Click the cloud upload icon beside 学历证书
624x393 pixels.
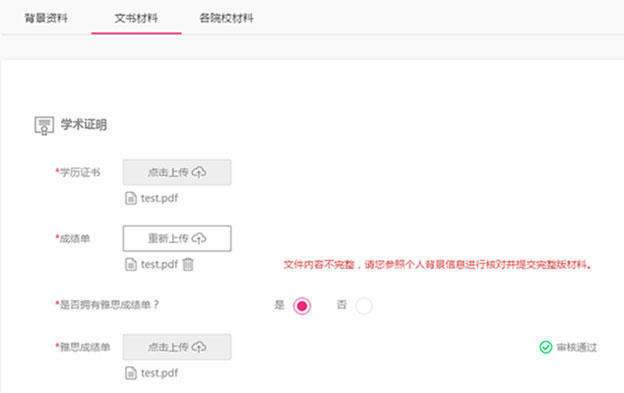[199, 172]
